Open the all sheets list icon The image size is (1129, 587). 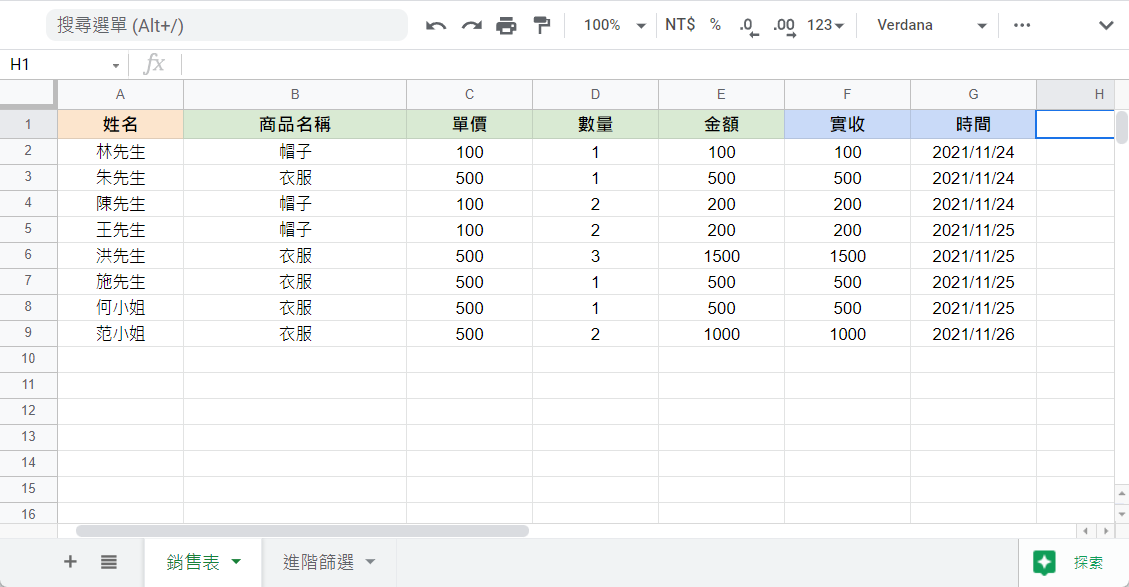pos(109,562)
